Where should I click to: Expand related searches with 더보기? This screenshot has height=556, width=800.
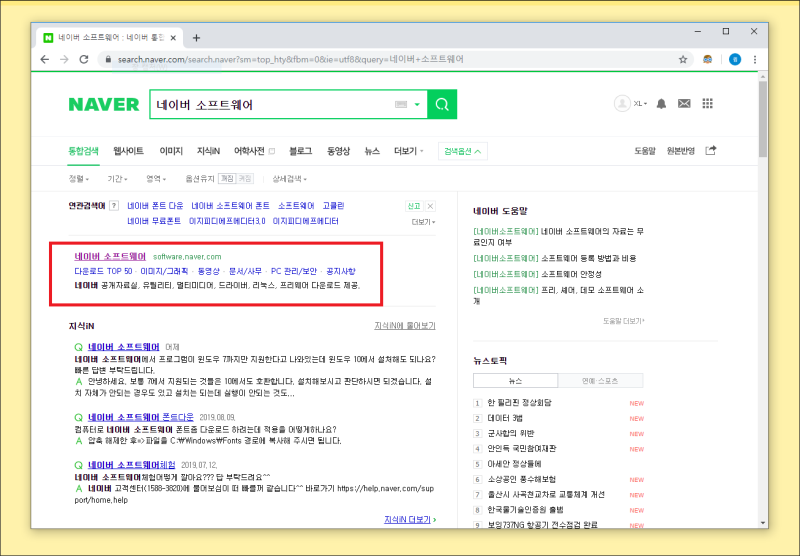pyautogui.click(x=423, y=222)
